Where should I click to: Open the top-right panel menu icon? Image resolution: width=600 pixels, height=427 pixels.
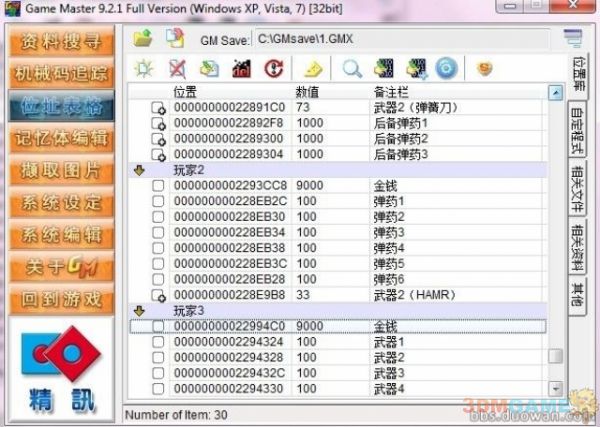click(x=572, y=38)
